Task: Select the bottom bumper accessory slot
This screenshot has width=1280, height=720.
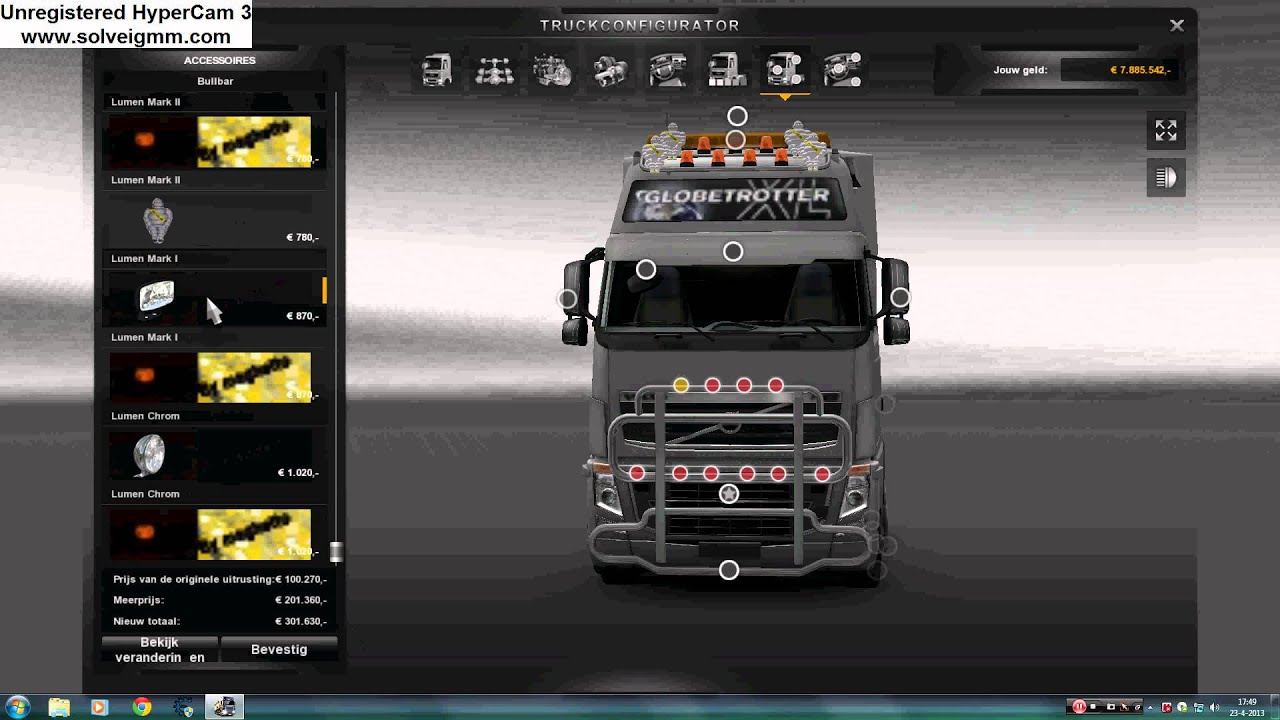Action: point(729,570)
